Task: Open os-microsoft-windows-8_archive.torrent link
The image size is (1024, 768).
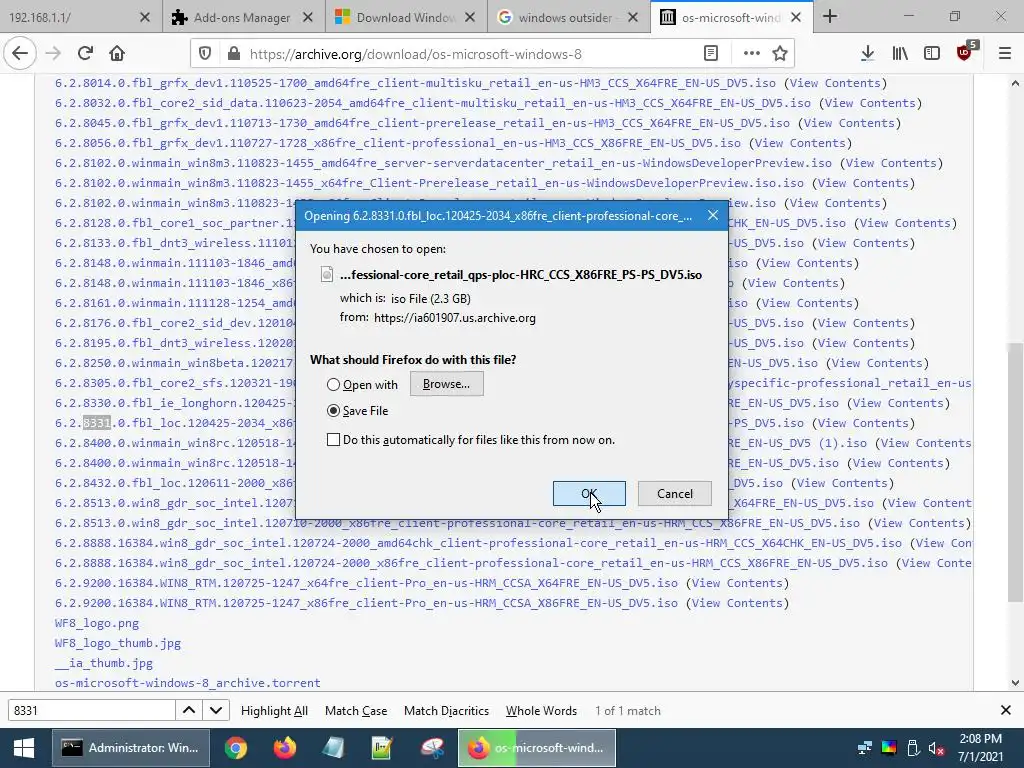Action: coord(187,682)
